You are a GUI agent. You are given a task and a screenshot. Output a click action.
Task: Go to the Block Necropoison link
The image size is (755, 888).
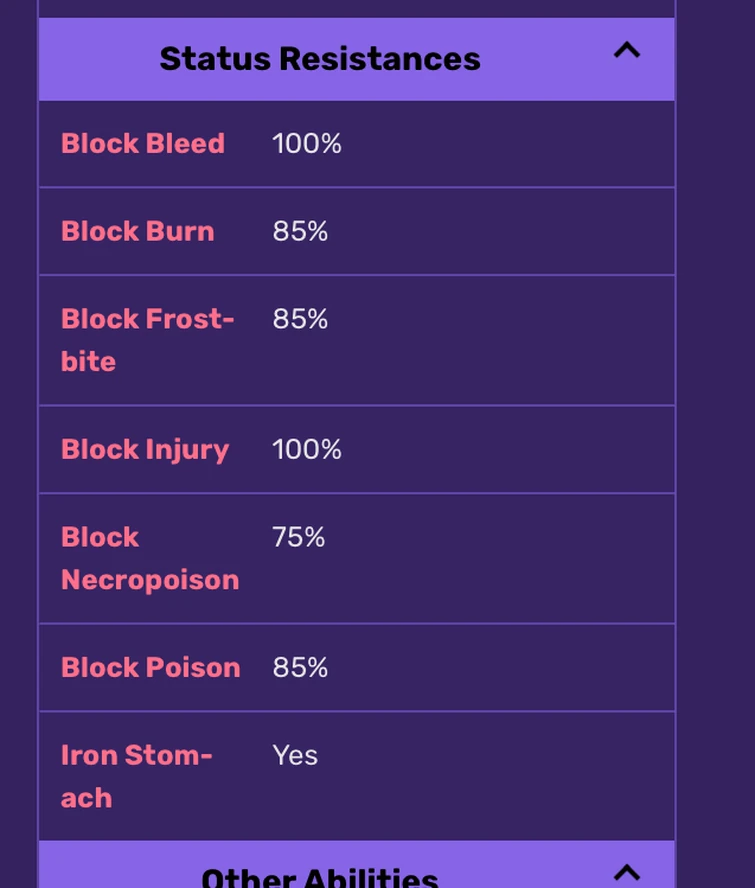point(150,558)
